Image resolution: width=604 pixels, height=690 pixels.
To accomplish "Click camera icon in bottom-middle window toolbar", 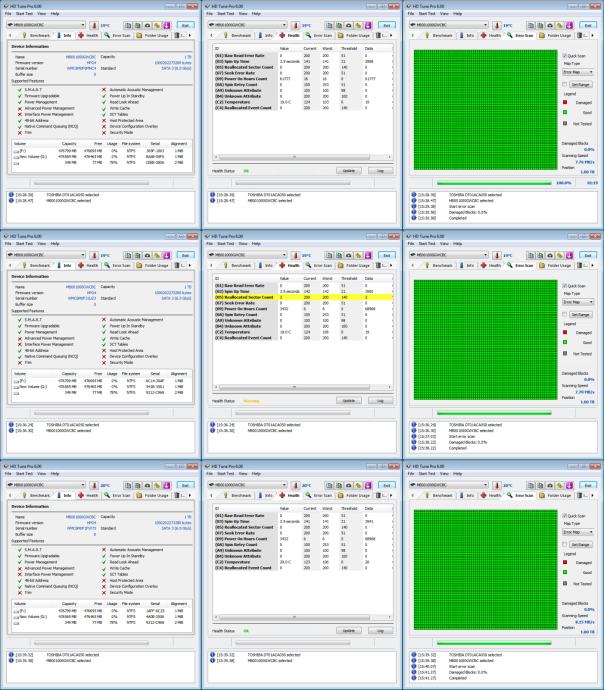I will (x=348, y=485).
